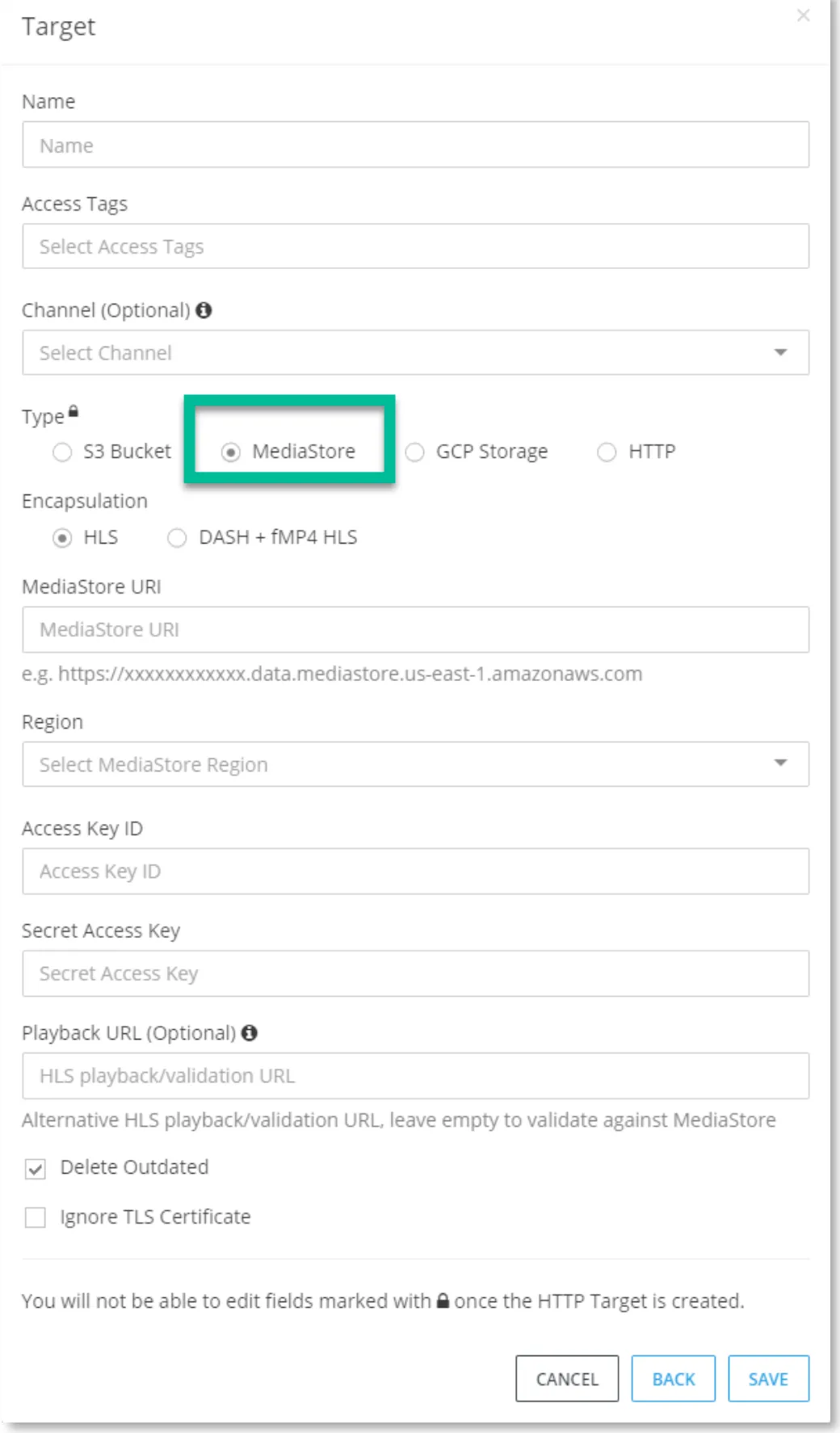
Task: Click the Playback URL info icon
Action: (250, 1032)
